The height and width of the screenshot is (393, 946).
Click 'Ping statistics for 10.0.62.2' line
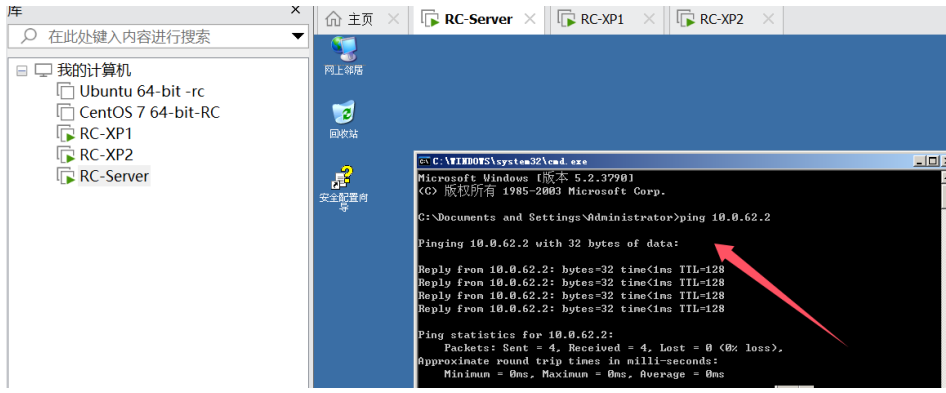pyautogui.click(x=516, y=335)
